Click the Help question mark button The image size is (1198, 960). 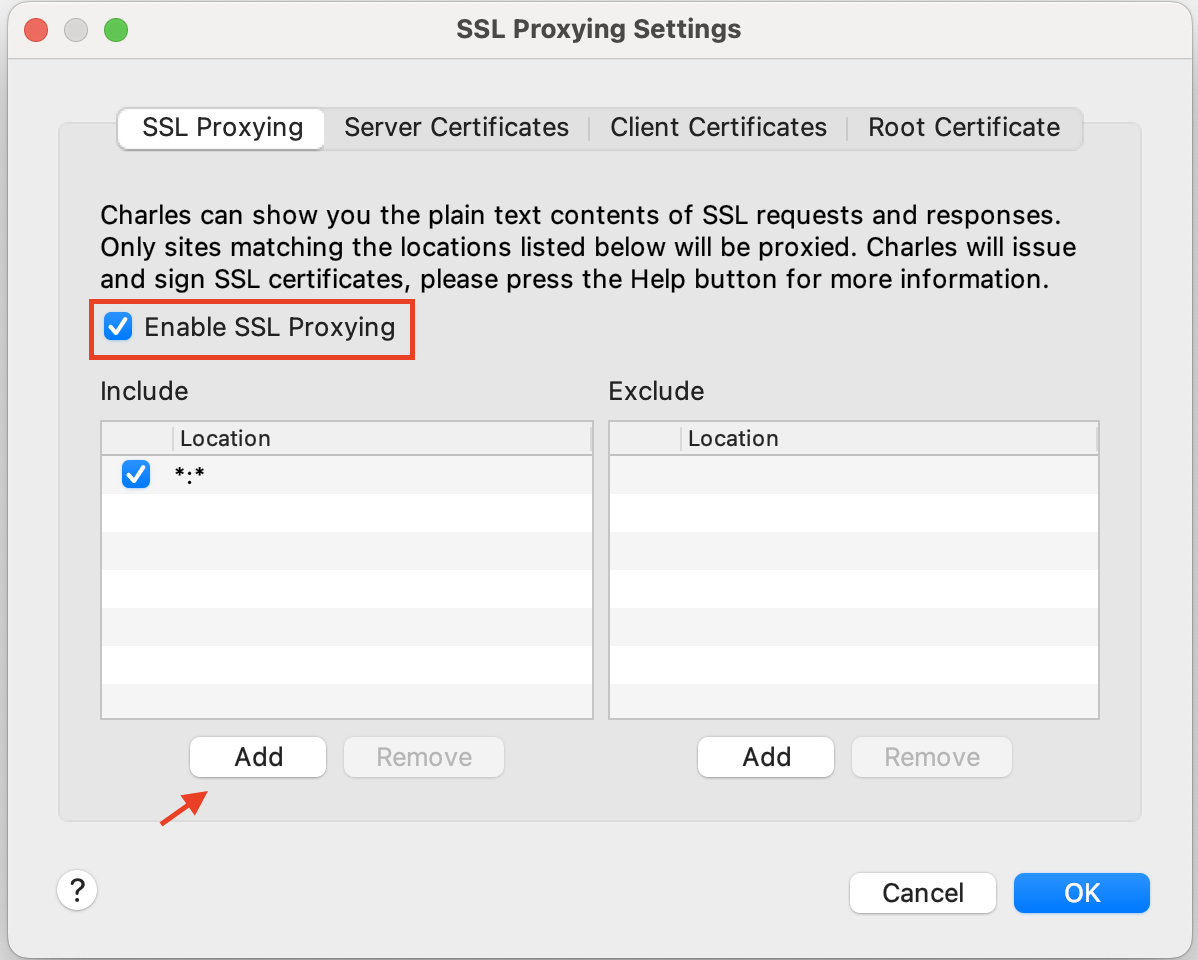click(77, 889)
